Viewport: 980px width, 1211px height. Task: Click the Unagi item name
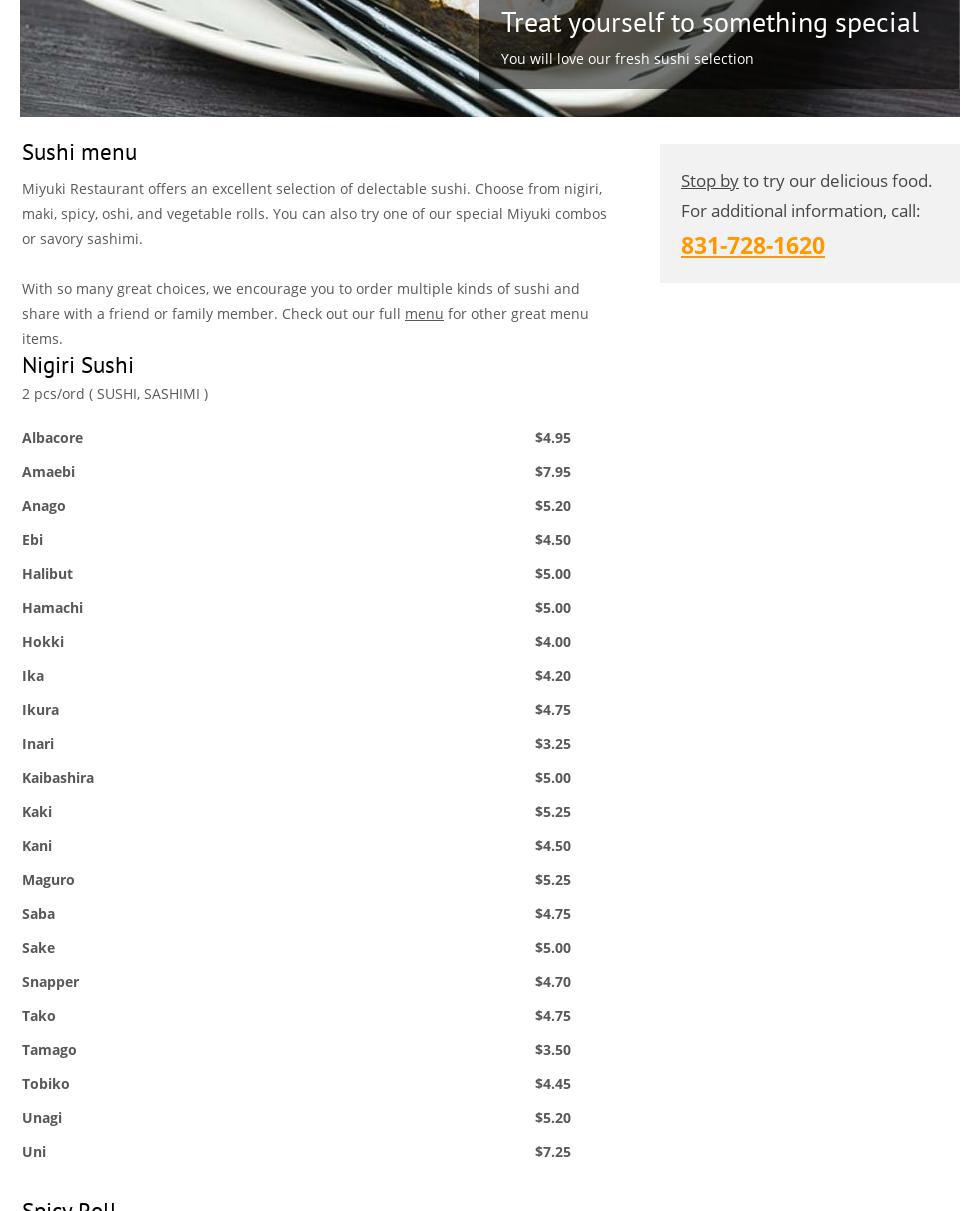(42, 1118)
